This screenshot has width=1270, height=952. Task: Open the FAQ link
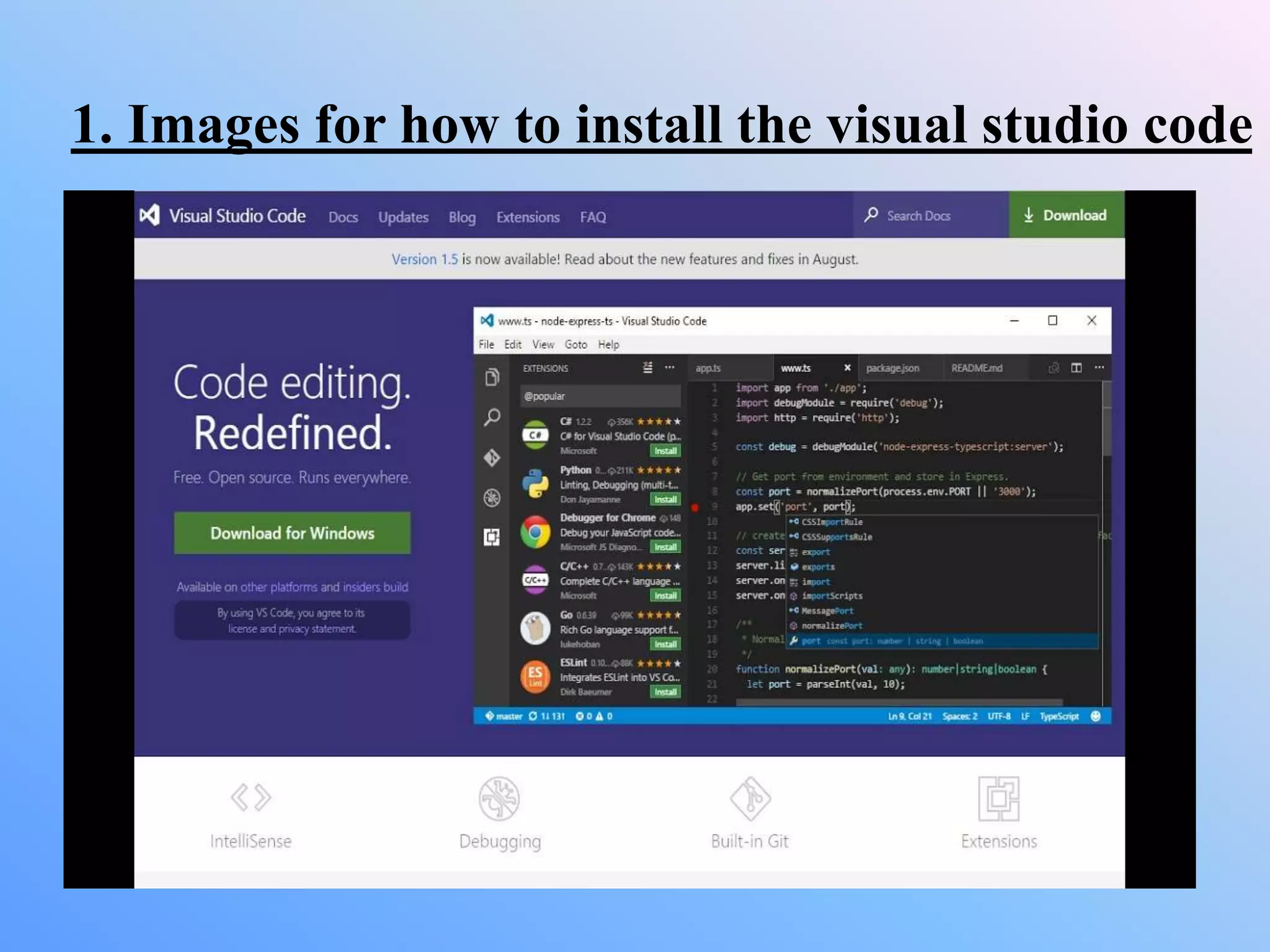click(x=593, y=217)
